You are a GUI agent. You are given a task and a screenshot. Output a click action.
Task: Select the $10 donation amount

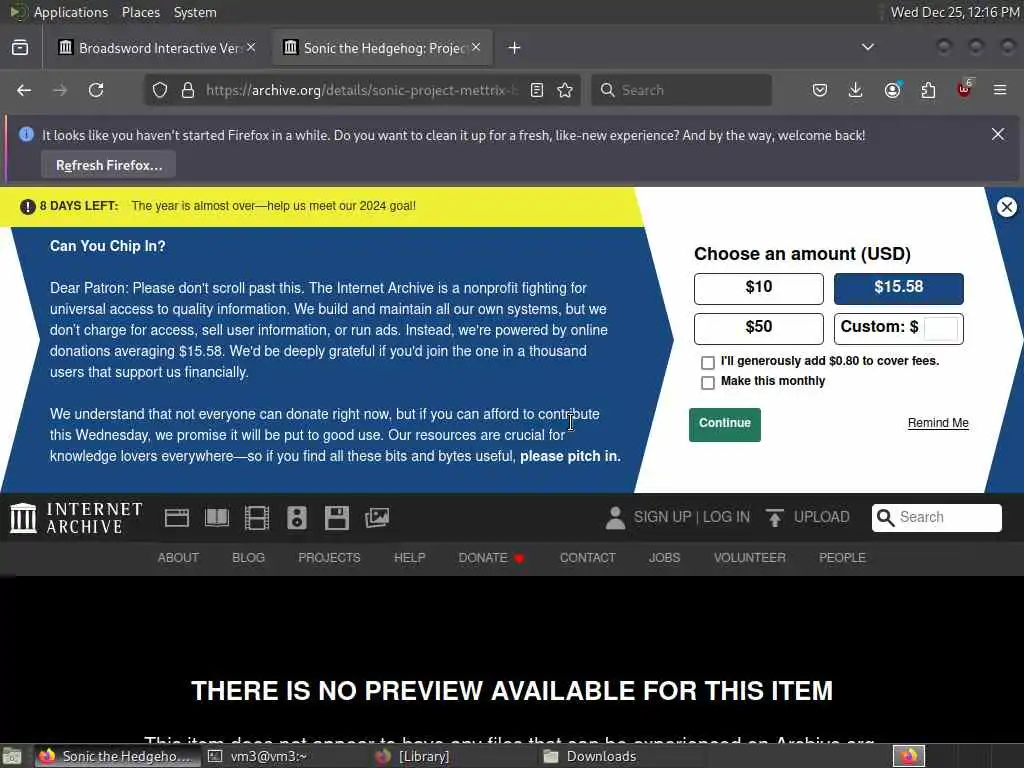click(759, 289)
